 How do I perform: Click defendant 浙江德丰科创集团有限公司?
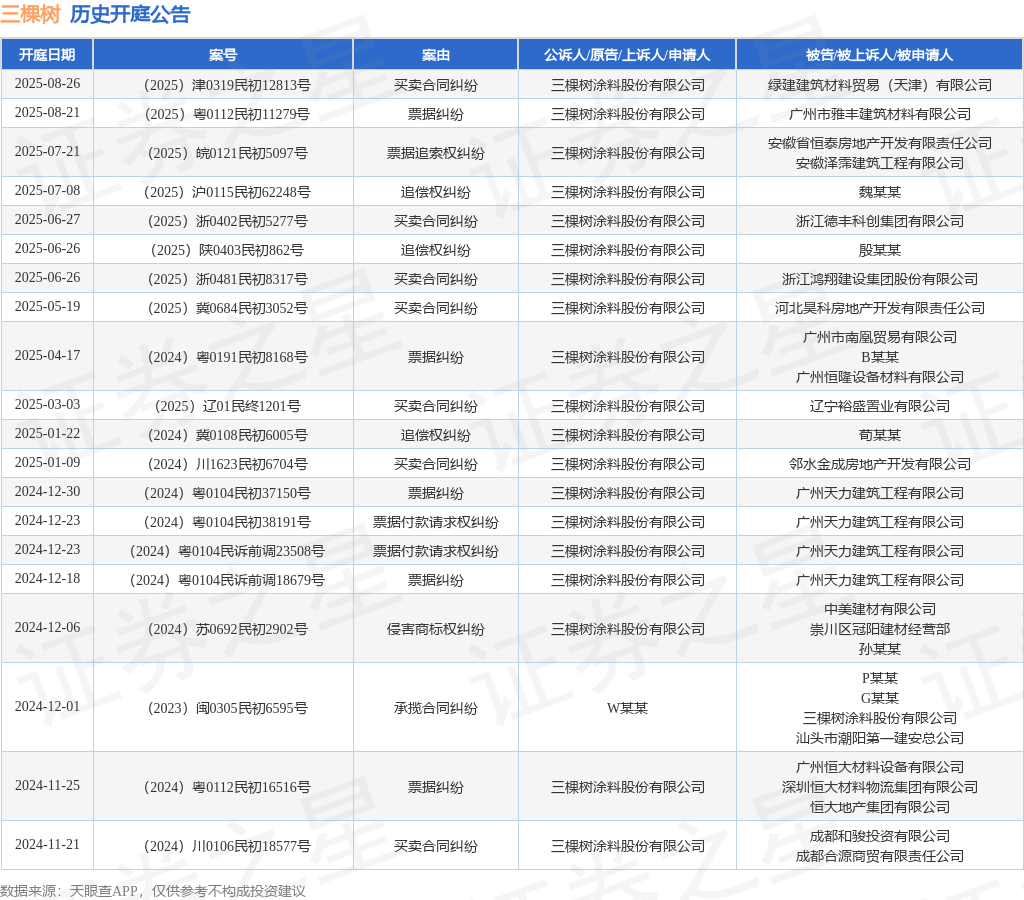point(880,221)
